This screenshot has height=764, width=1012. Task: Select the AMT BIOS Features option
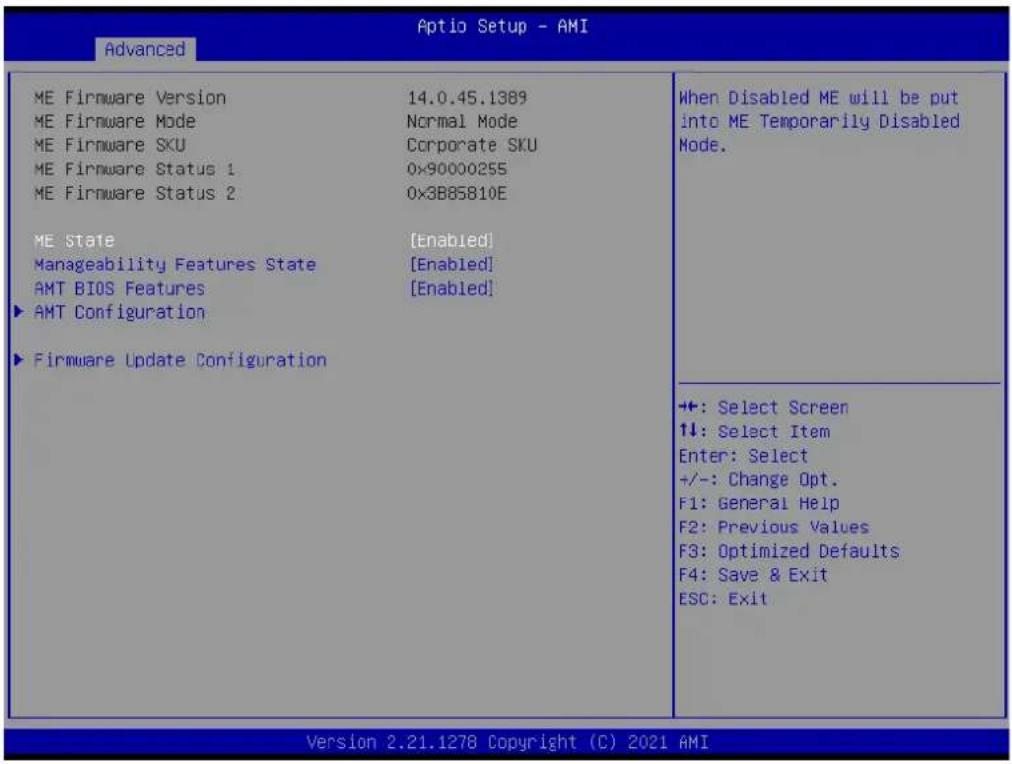[119, 288]
